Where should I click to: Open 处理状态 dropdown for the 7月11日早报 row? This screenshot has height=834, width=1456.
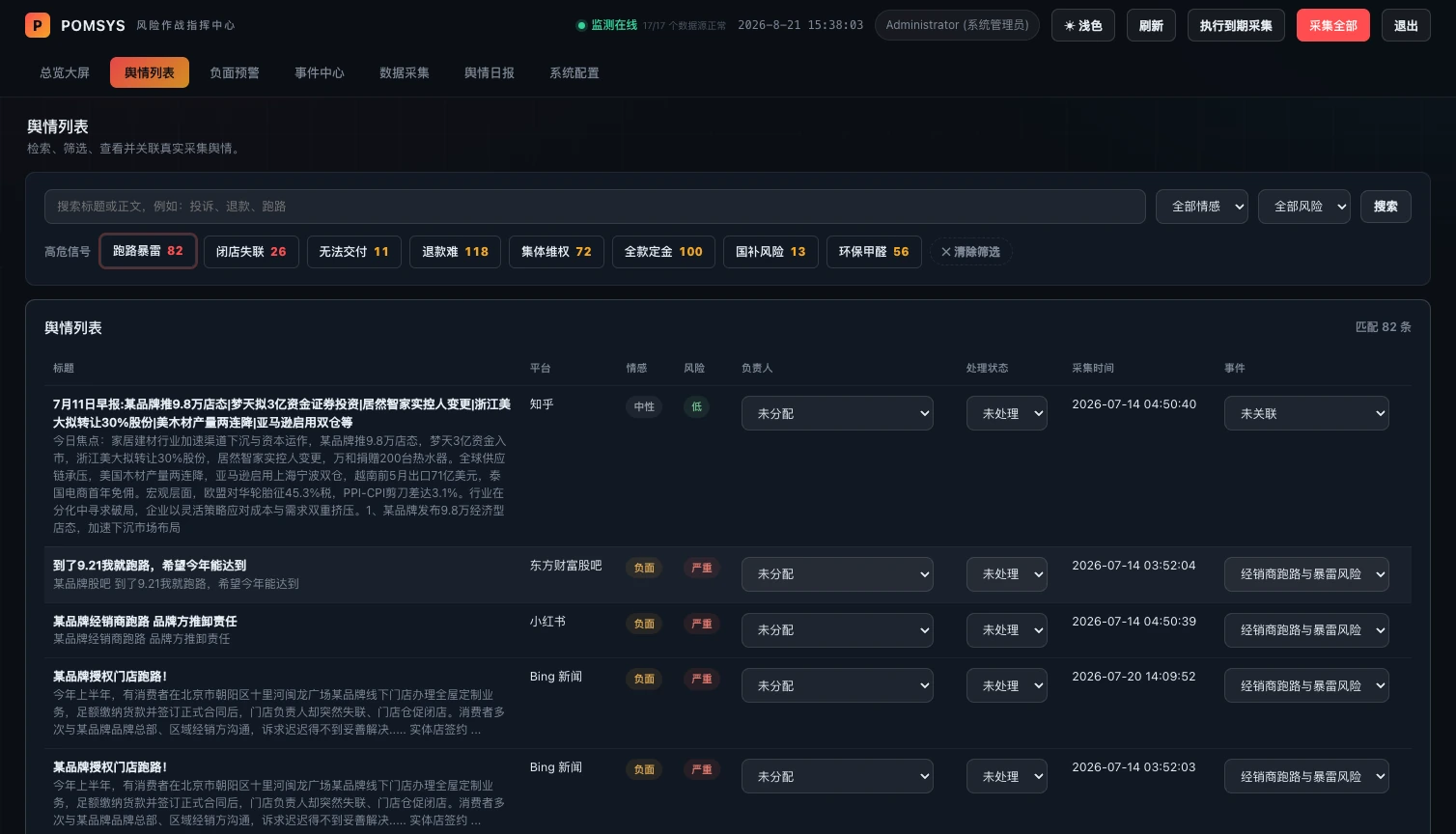coord(1007,413)
